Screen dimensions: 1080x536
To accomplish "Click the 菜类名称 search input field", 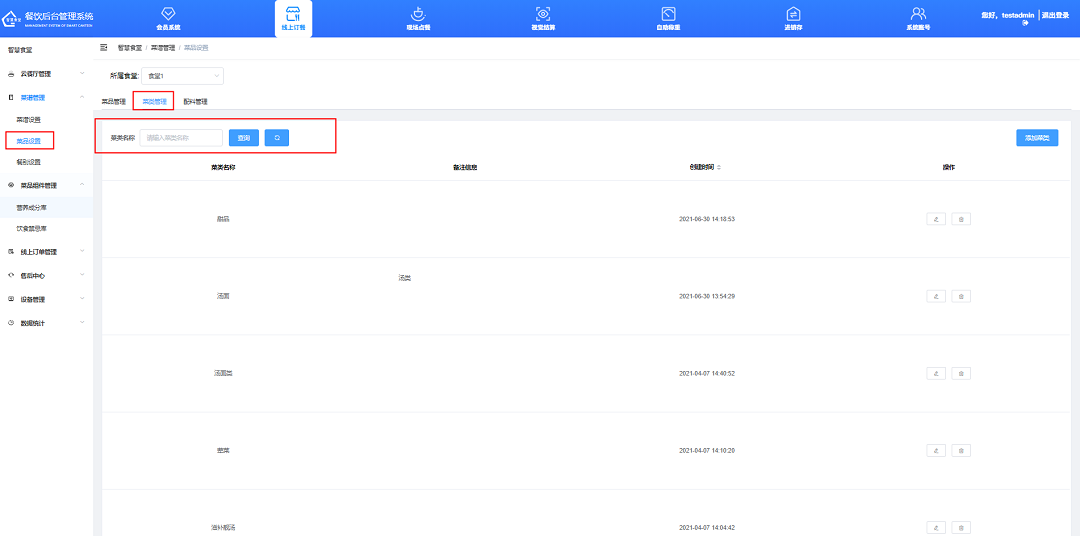I will pyautogui.click(x=182, y=138).
